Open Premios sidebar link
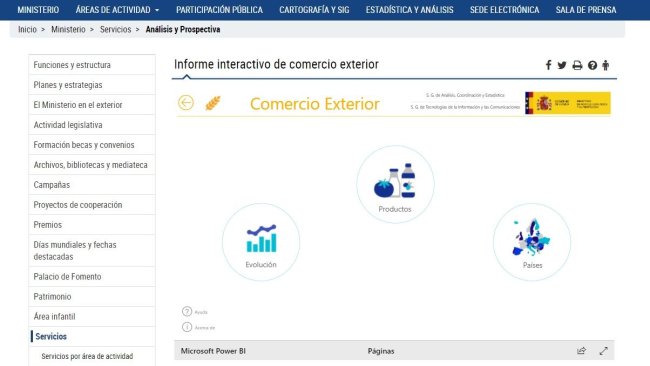 pos(92,224)
